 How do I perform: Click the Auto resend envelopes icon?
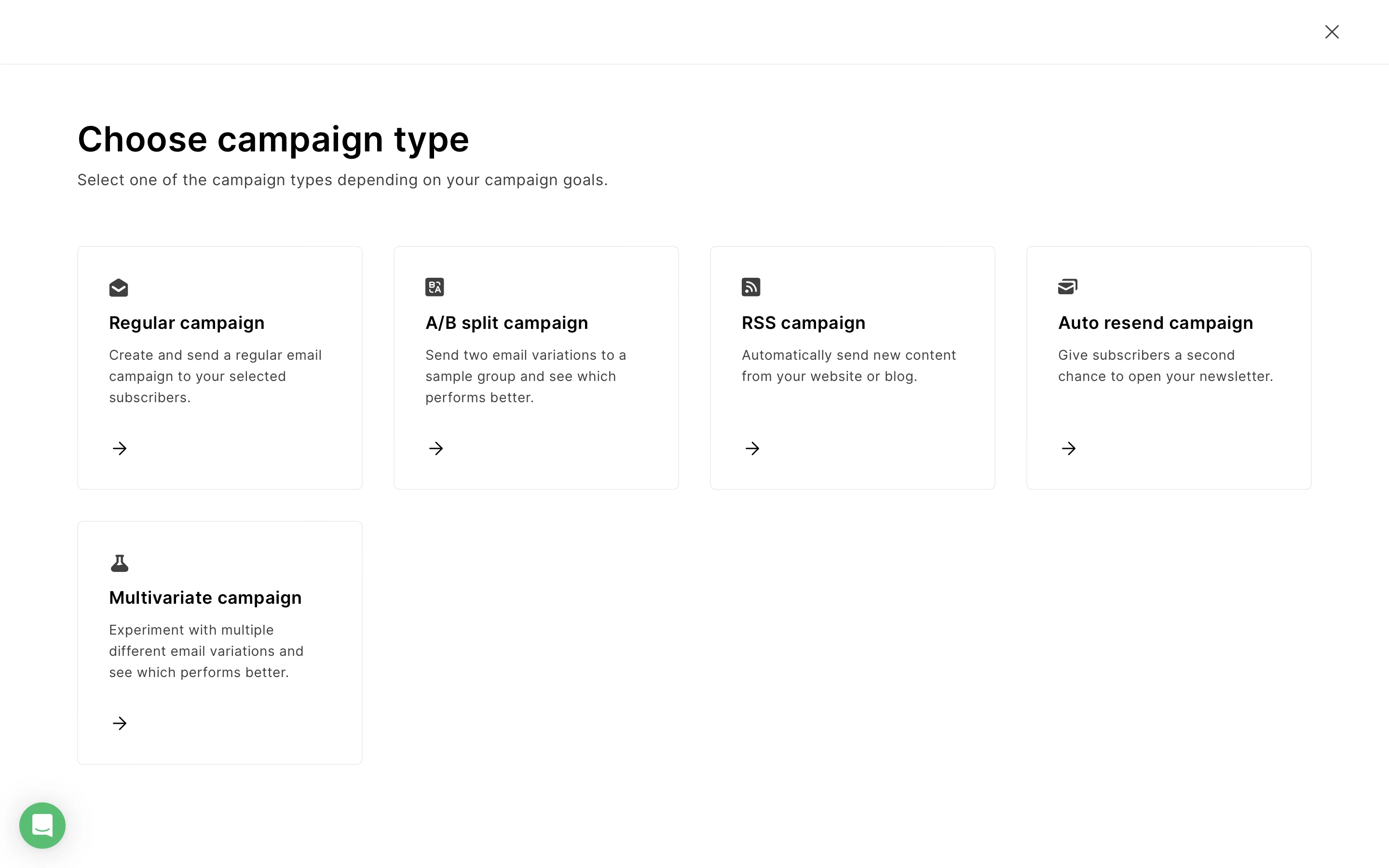[x=1068, y=286]
